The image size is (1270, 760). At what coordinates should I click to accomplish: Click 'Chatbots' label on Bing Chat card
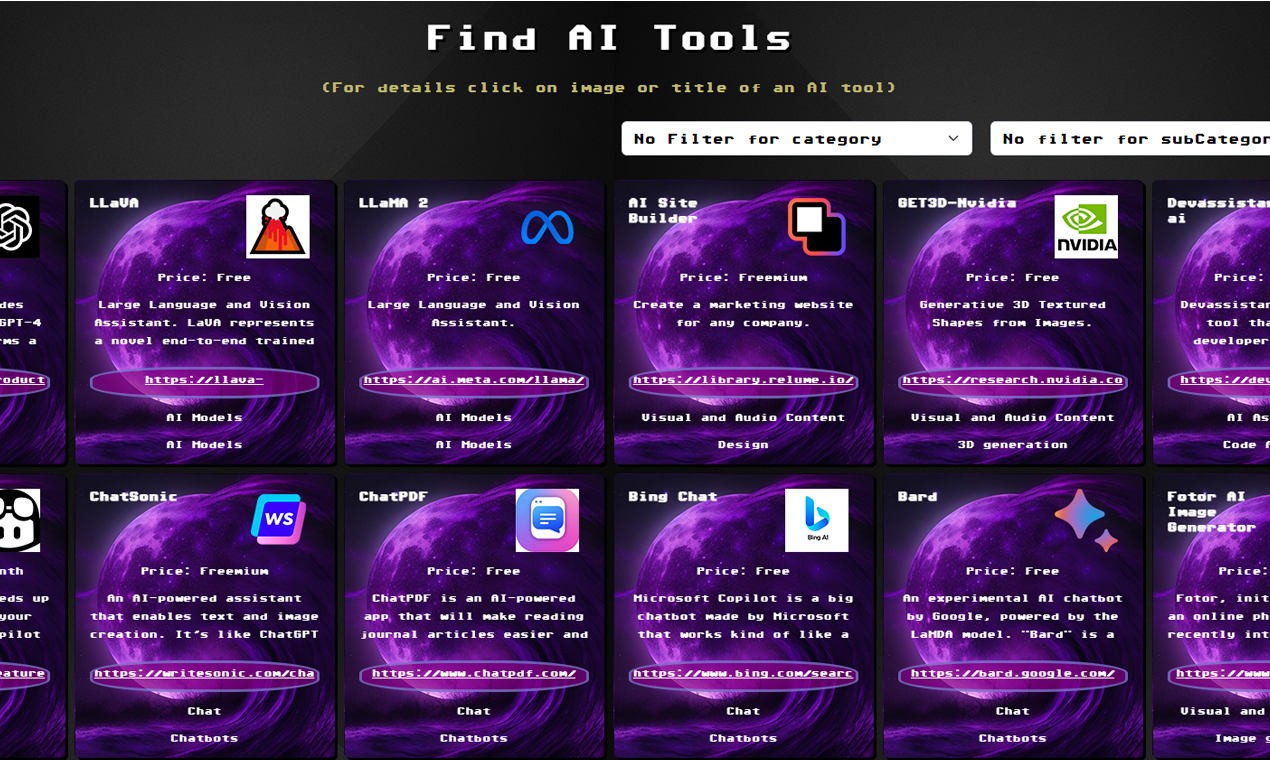pos(743,739)
